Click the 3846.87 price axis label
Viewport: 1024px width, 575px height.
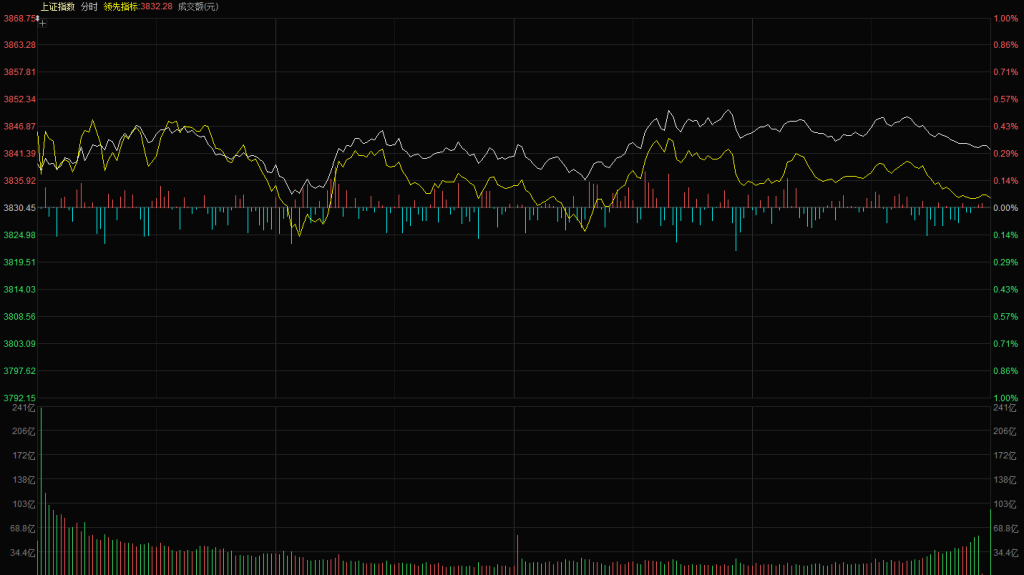pyautogui.click(x=20, y=126)
